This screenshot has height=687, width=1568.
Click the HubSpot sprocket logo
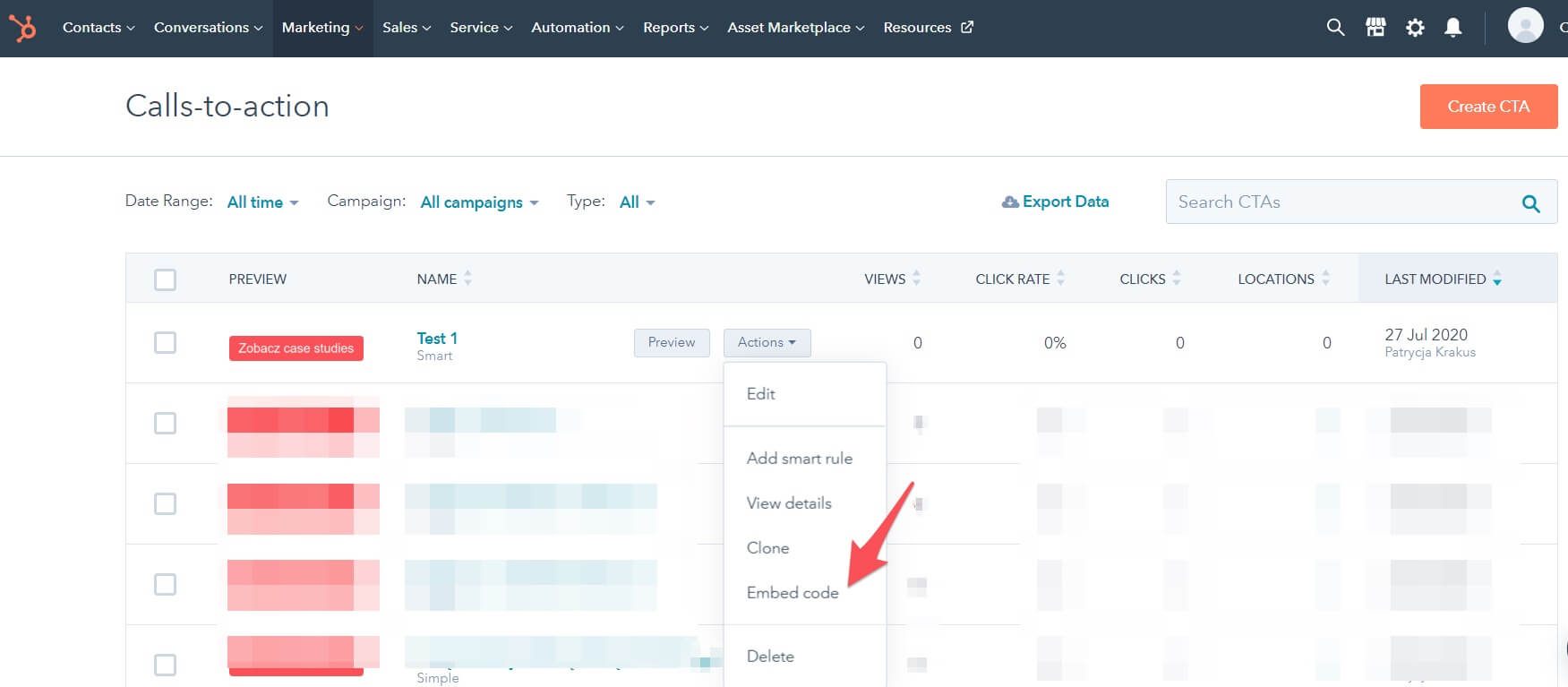click(x=22, y=28)
